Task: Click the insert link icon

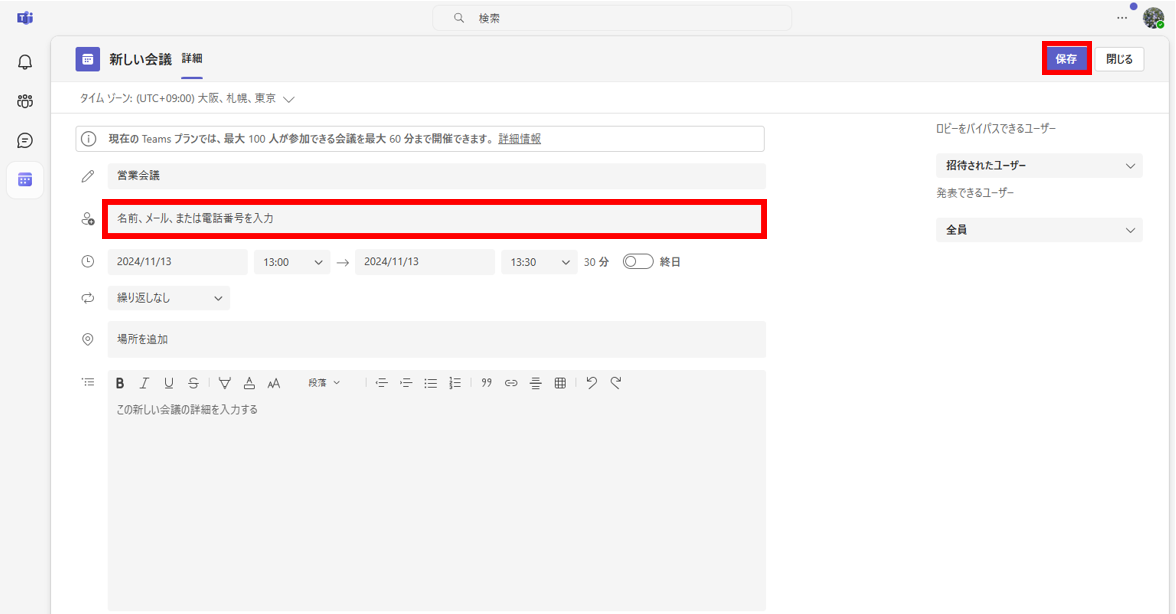Action: tap(511, 383)
